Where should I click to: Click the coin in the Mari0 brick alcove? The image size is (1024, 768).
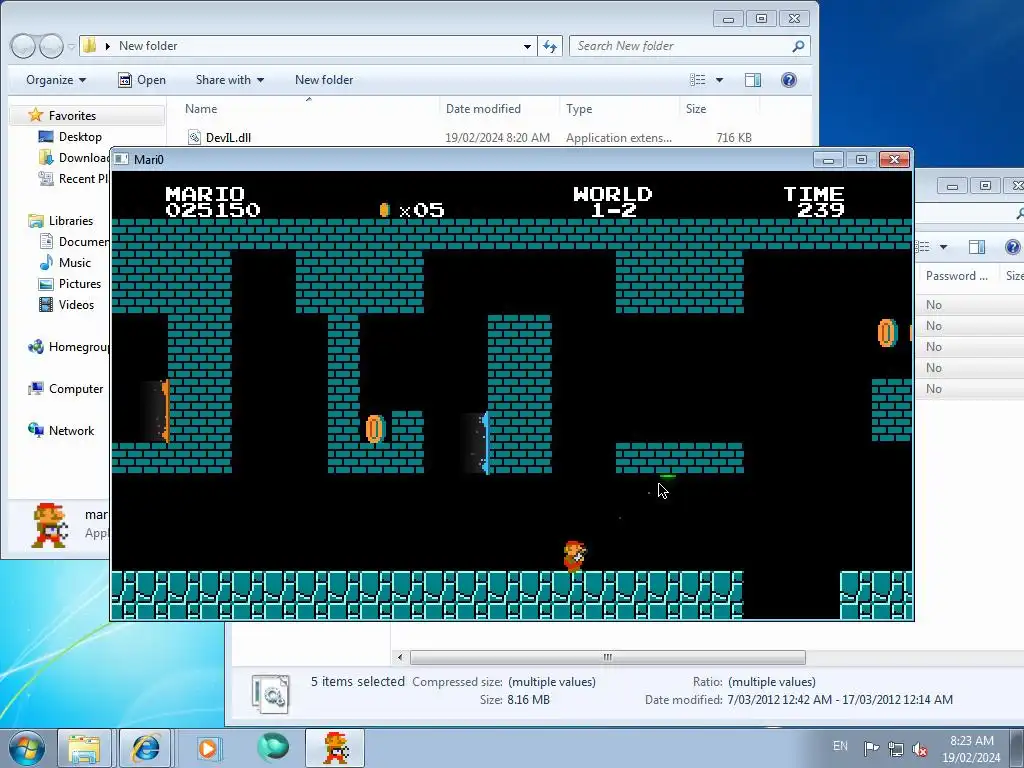(x=375, y=429)
